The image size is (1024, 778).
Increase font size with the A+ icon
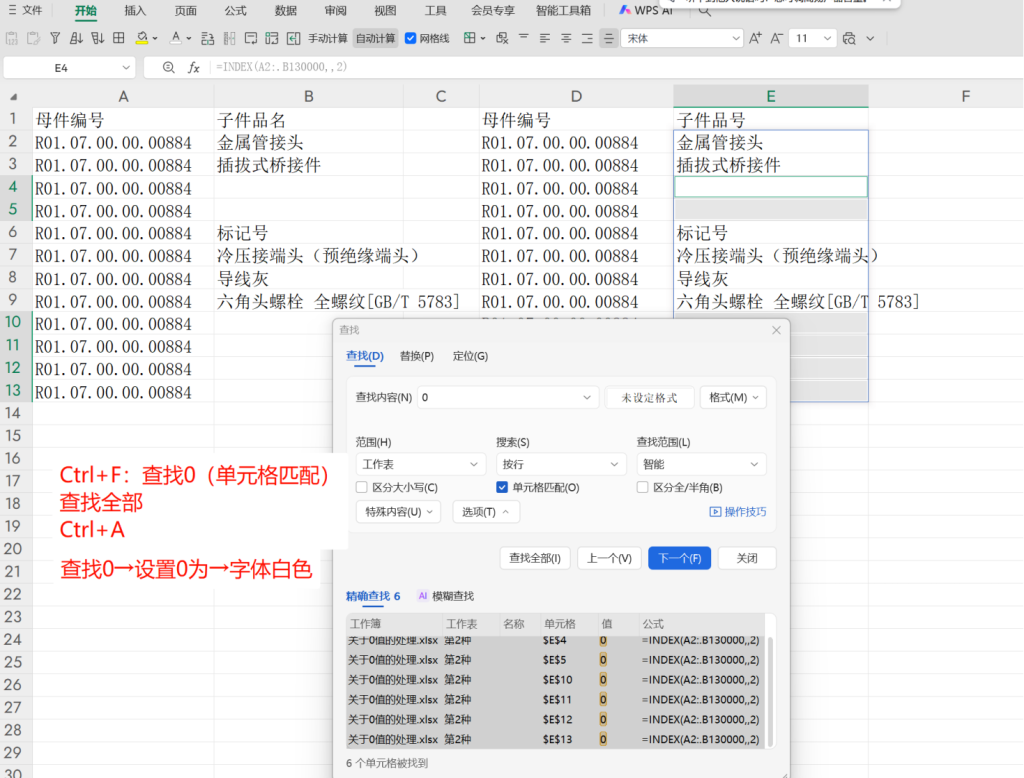(x=755, y=39)
